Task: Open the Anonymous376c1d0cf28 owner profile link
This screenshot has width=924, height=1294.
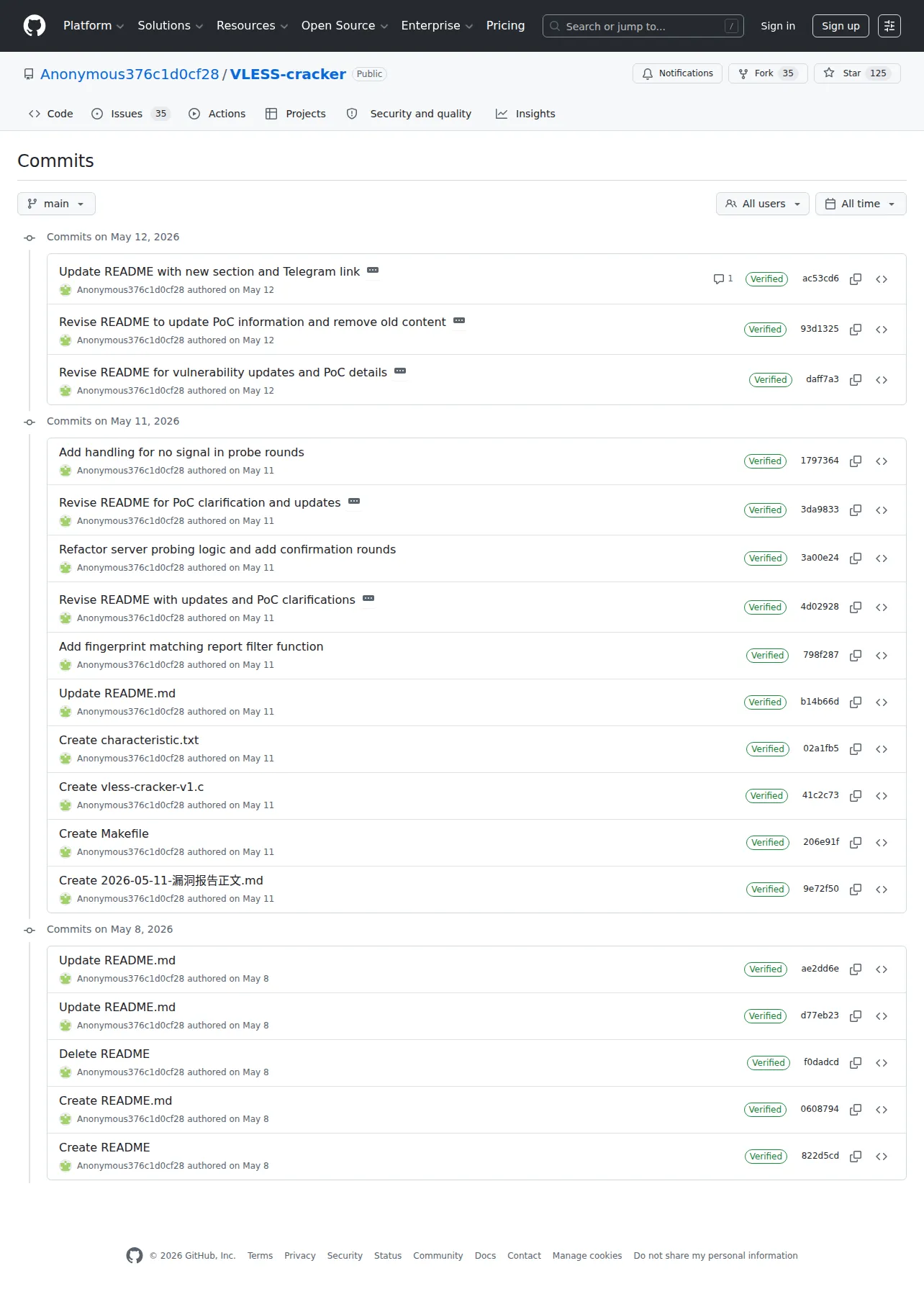Action: click(x=130, y=74)
